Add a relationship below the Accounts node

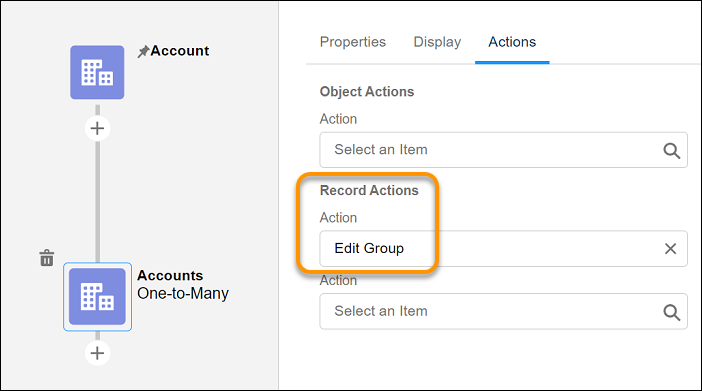pos(97,353)
